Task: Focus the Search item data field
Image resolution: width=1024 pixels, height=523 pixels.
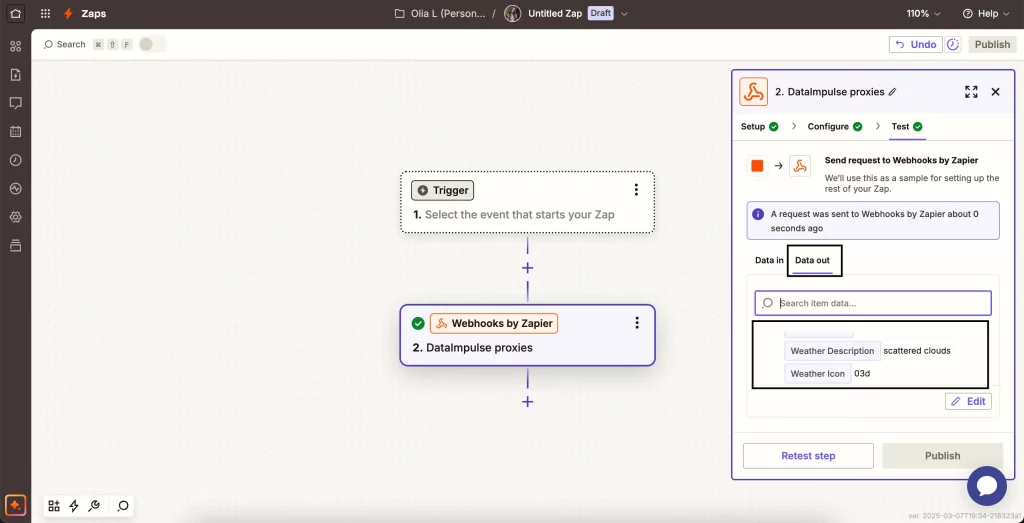Action: [873, 303]
